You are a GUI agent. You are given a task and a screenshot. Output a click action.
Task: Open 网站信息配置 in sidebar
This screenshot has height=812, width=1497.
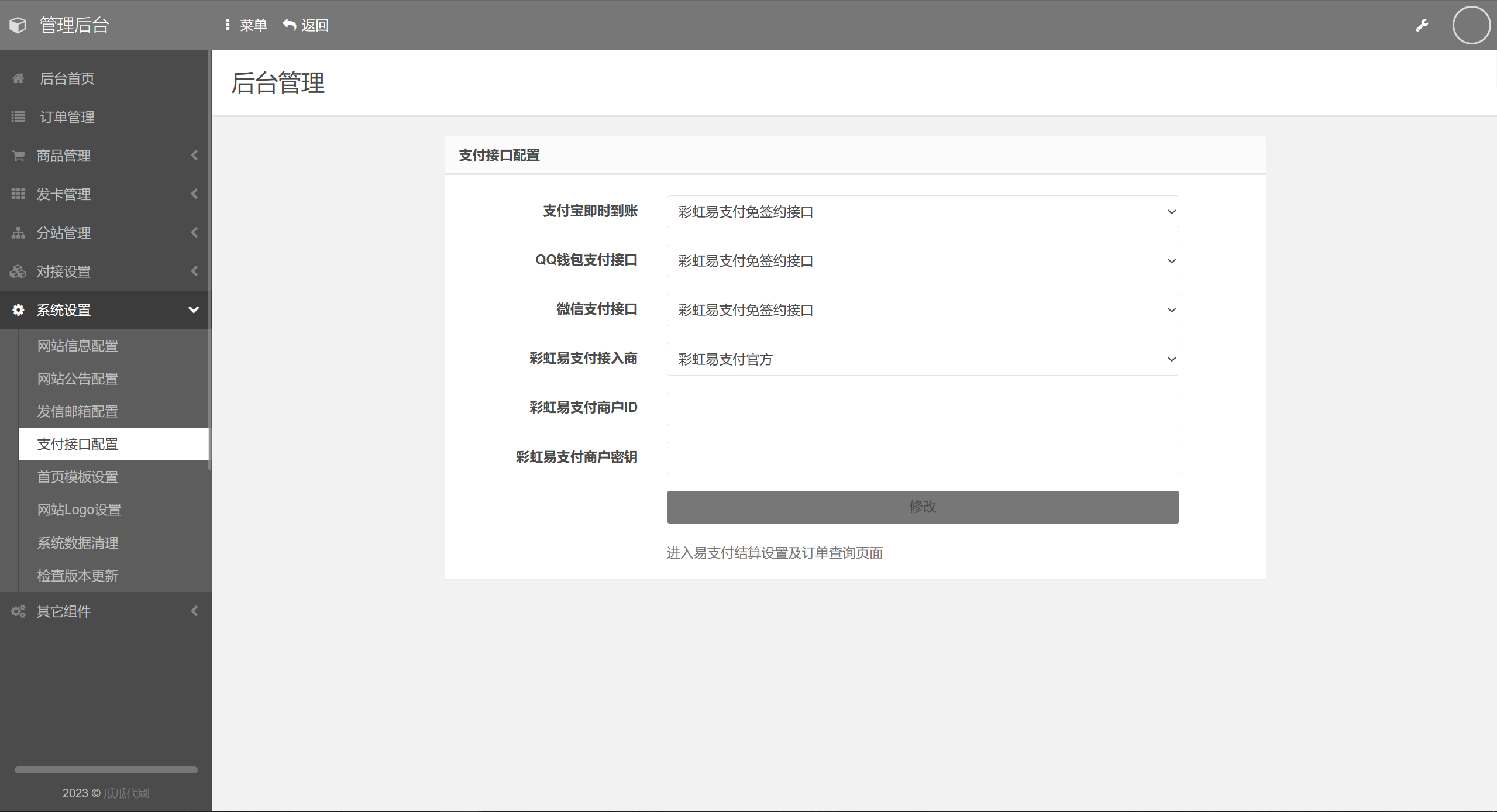click(x=78, y=346)
